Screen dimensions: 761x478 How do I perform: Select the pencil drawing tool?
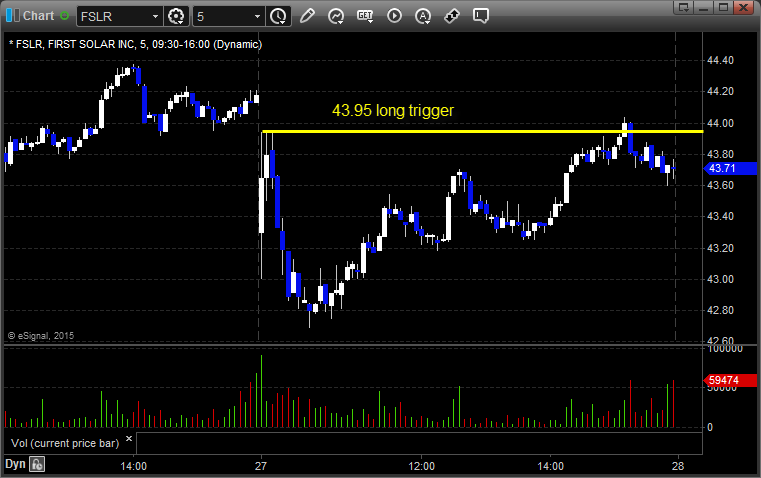[307, 16]
